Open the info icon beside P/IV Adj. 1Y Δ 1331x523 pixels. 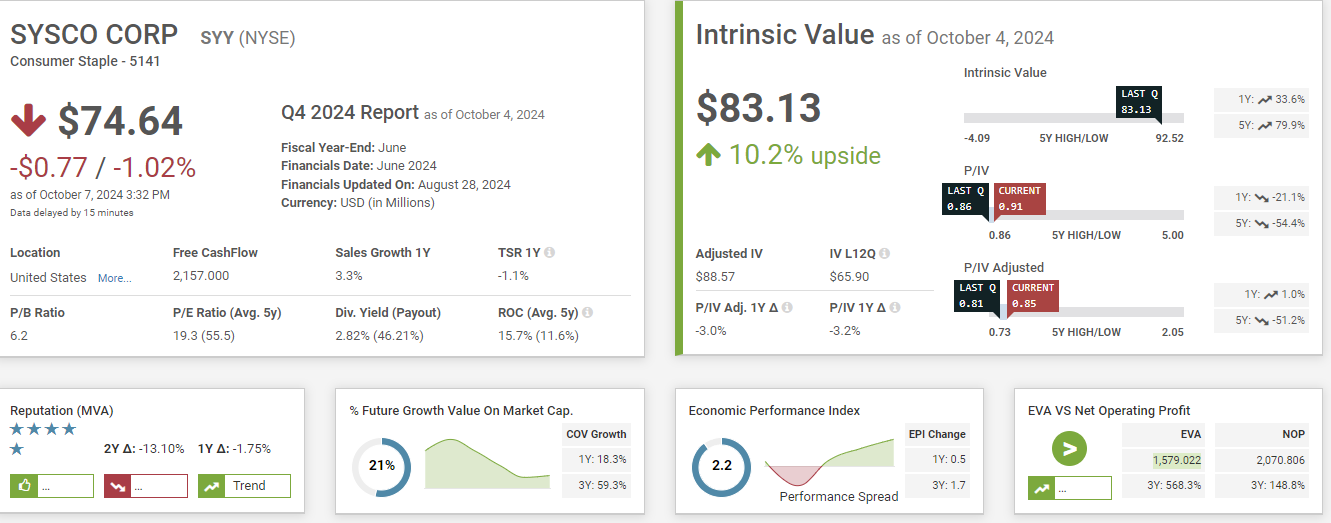(787, 308)
